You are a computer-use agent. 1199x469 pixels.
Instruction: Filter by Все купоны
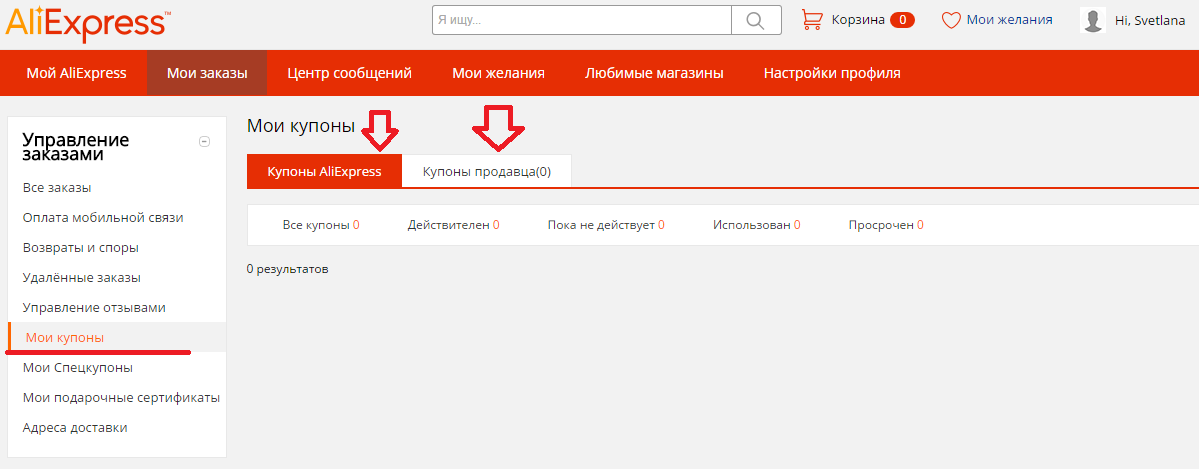tap(321, 225)
